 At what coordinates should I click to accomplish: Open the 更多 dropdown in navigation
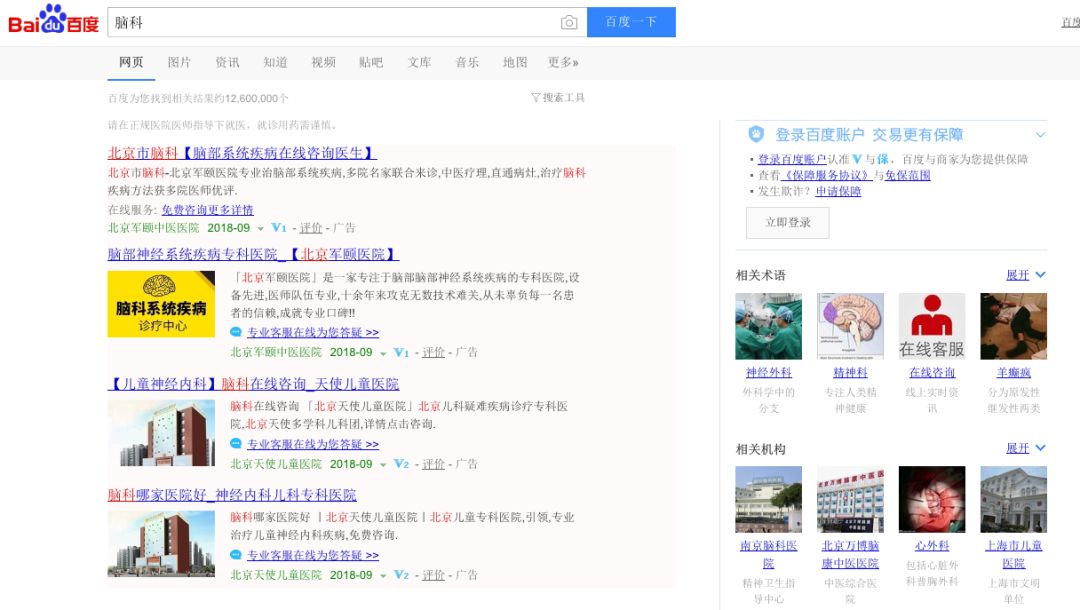(x=560, y=61)
